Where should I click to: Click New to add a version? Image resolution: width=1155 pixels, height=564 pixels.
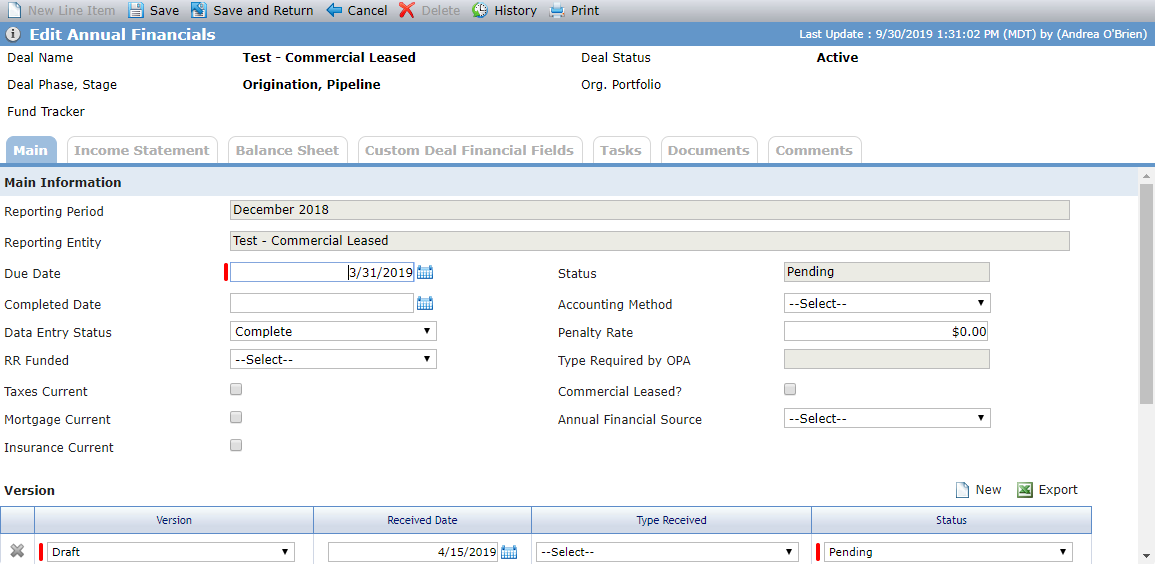(978, 490)
